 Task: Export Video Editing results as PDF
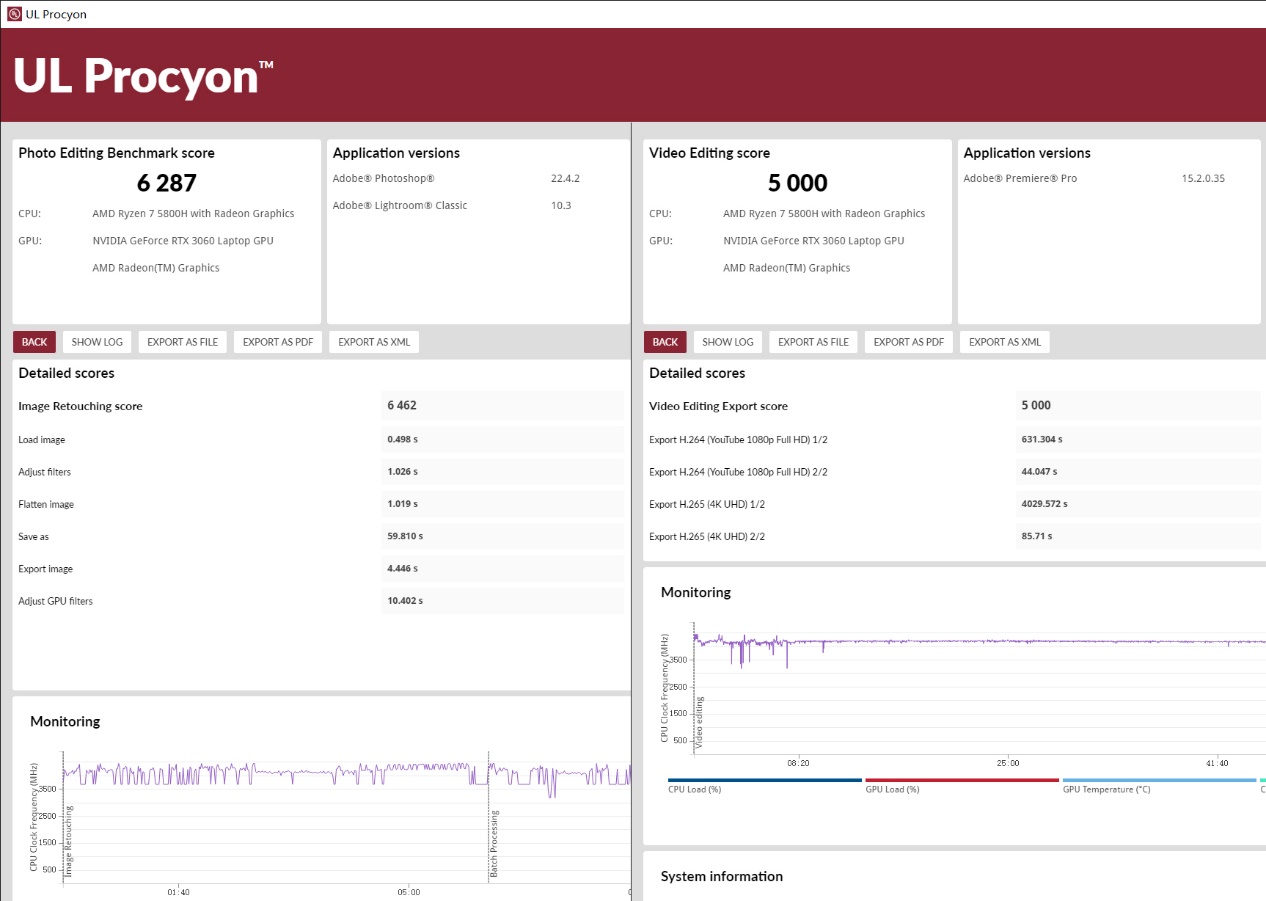pyautogui.click(x=908, y=342)
